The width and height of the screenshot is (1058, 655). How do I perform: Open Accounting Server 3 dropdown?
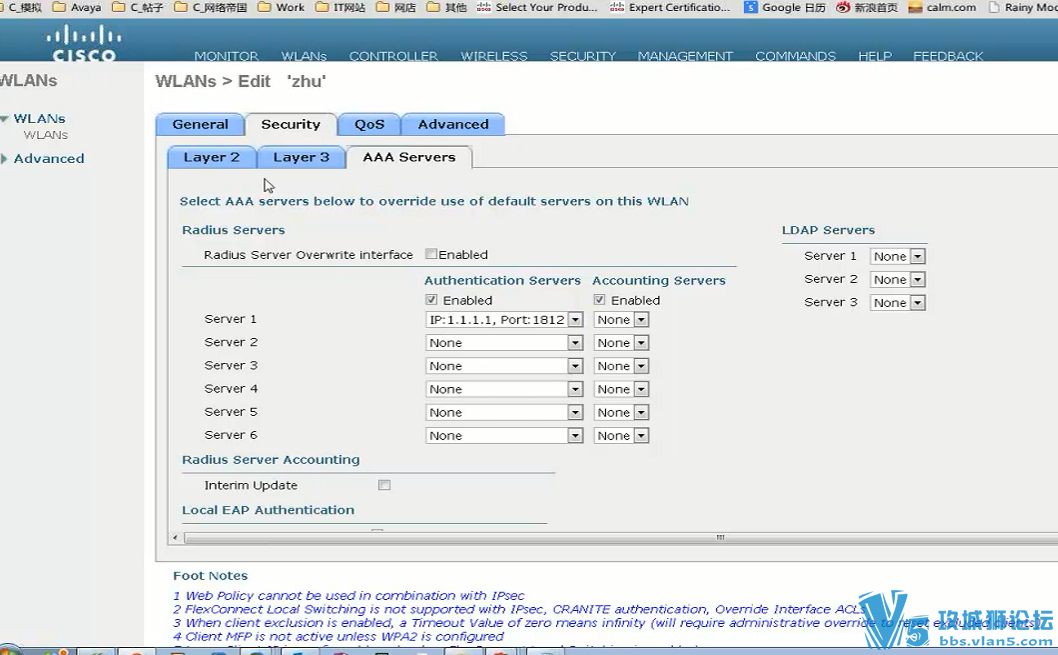(x=621, y=366)
